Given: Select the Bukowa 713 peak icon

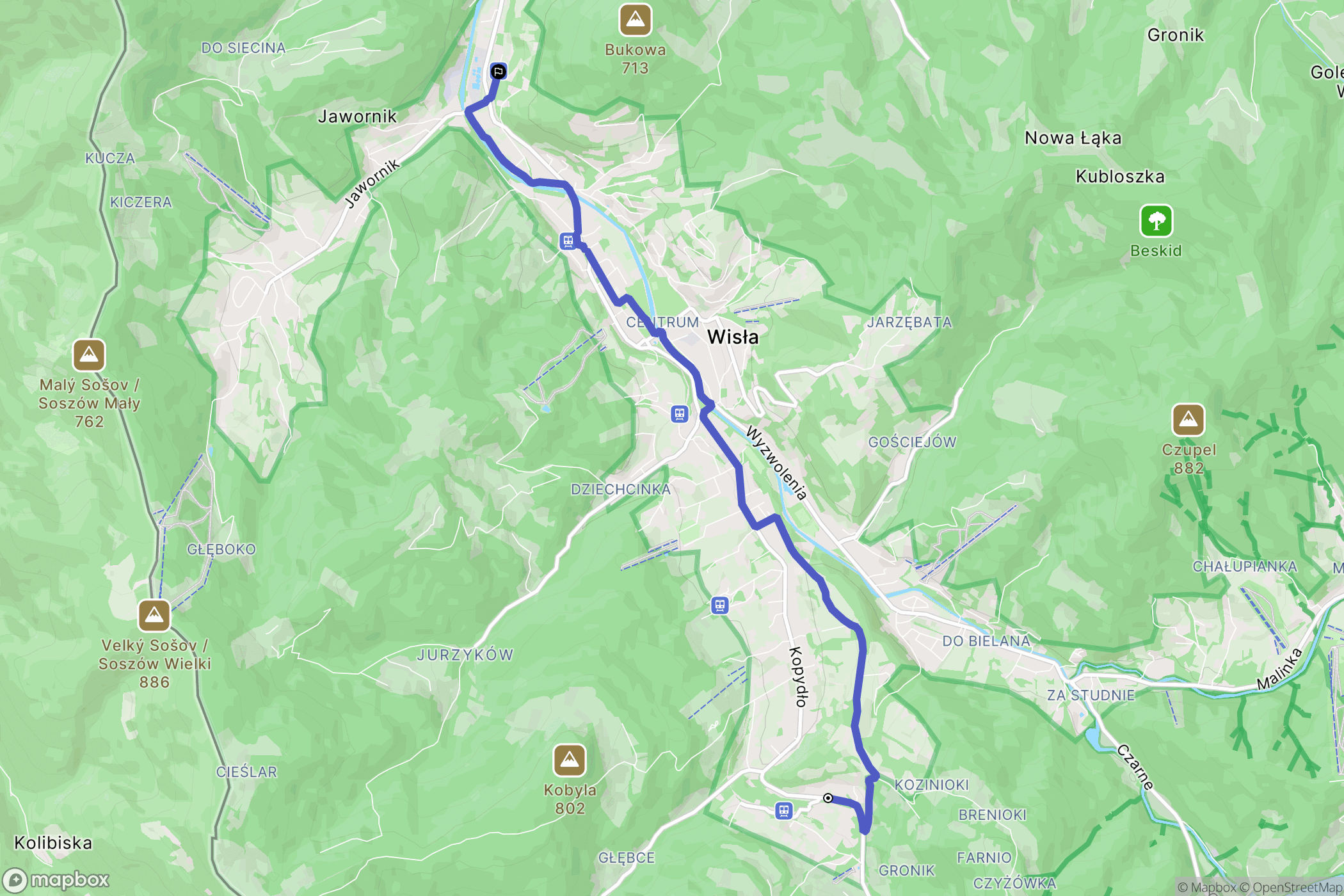Looking at the screenshot, I should 635,20.
